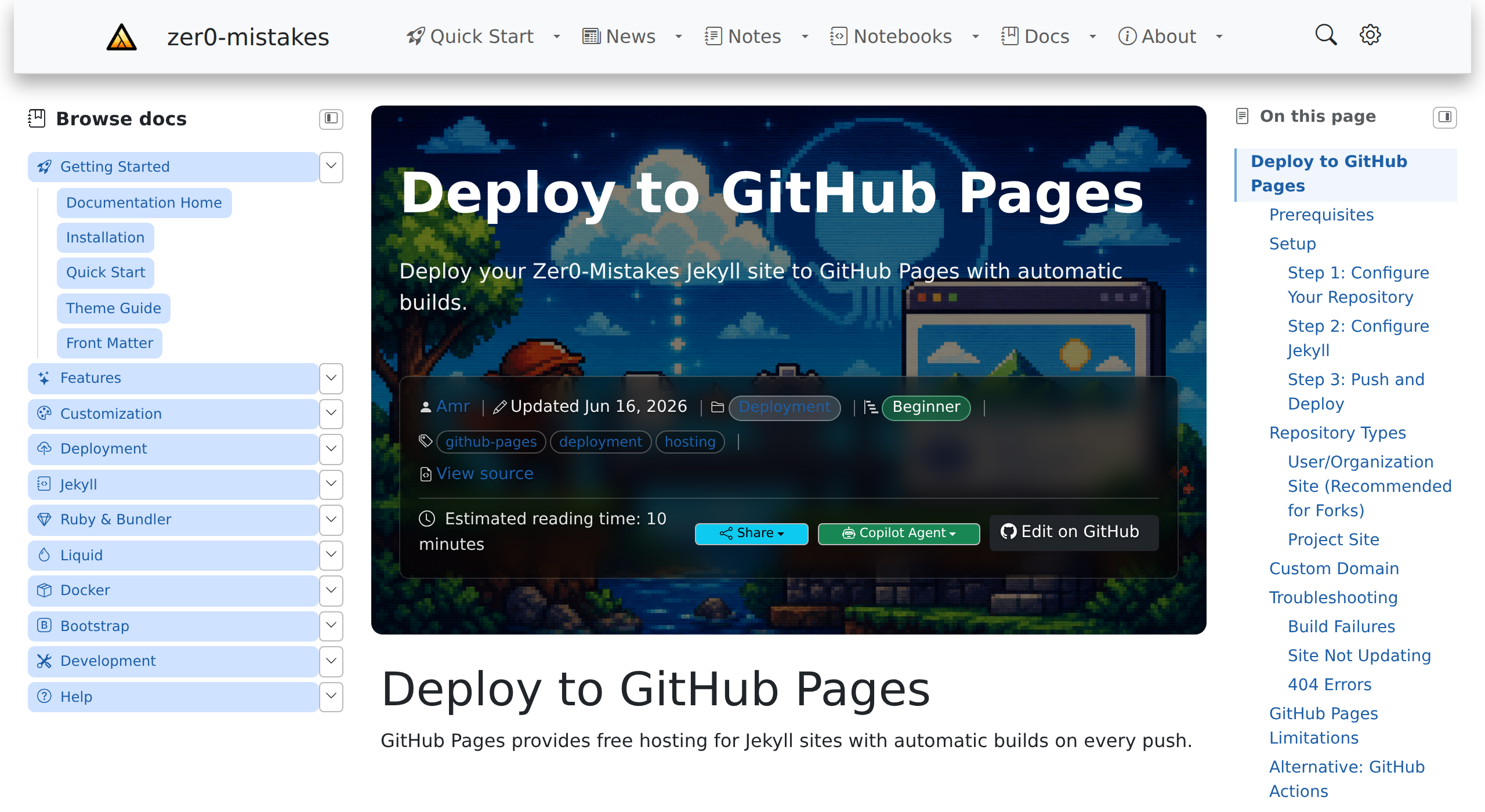Viewport: 1485px width, 812px height.
Task: Open Liquid section with droplet icon
Action: pyautogui.click(x=173, y=556)
